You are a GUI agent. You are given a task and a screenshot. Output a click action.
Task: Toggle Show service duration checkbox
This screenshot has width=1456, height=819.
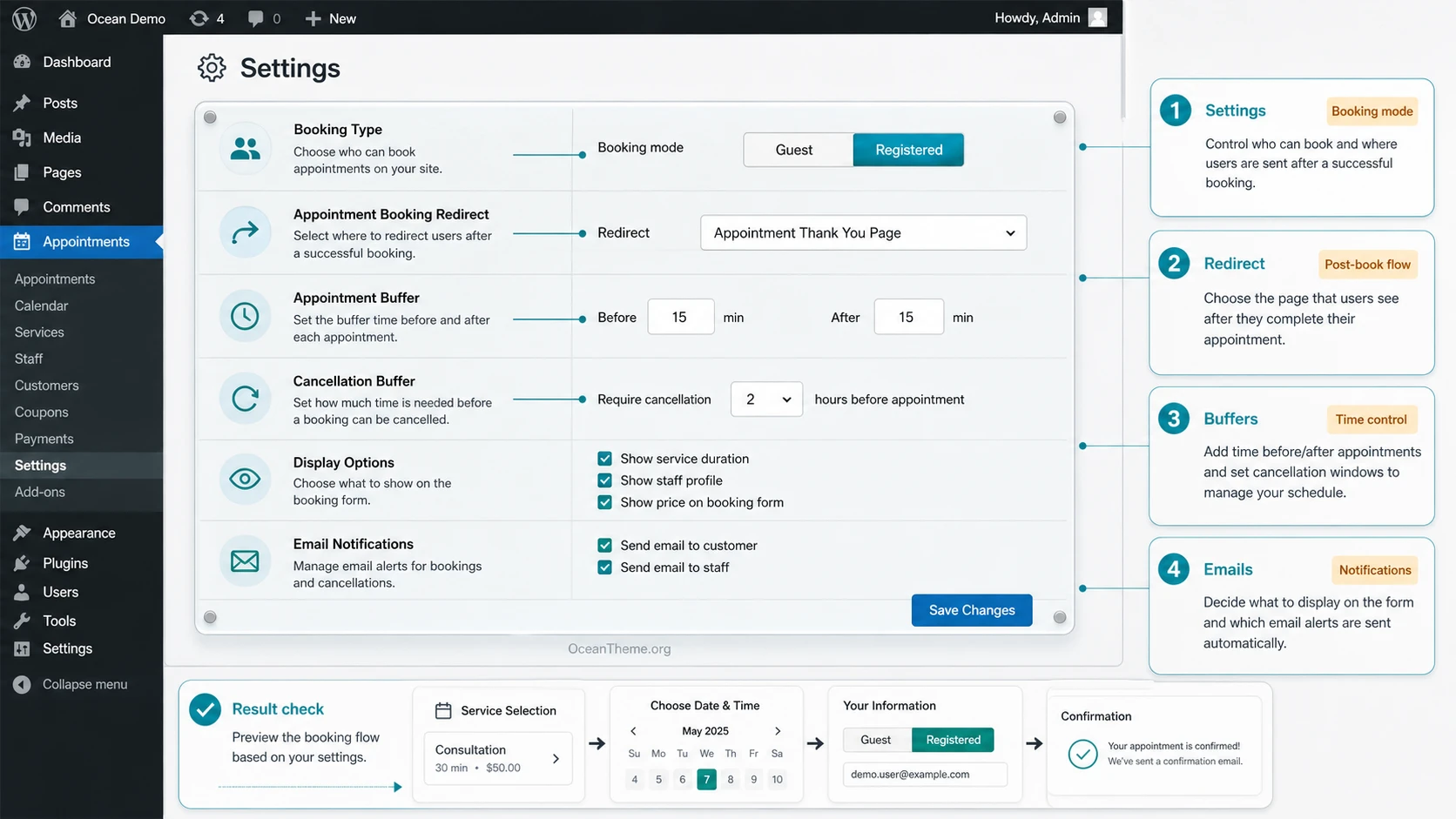click(604, 459)
